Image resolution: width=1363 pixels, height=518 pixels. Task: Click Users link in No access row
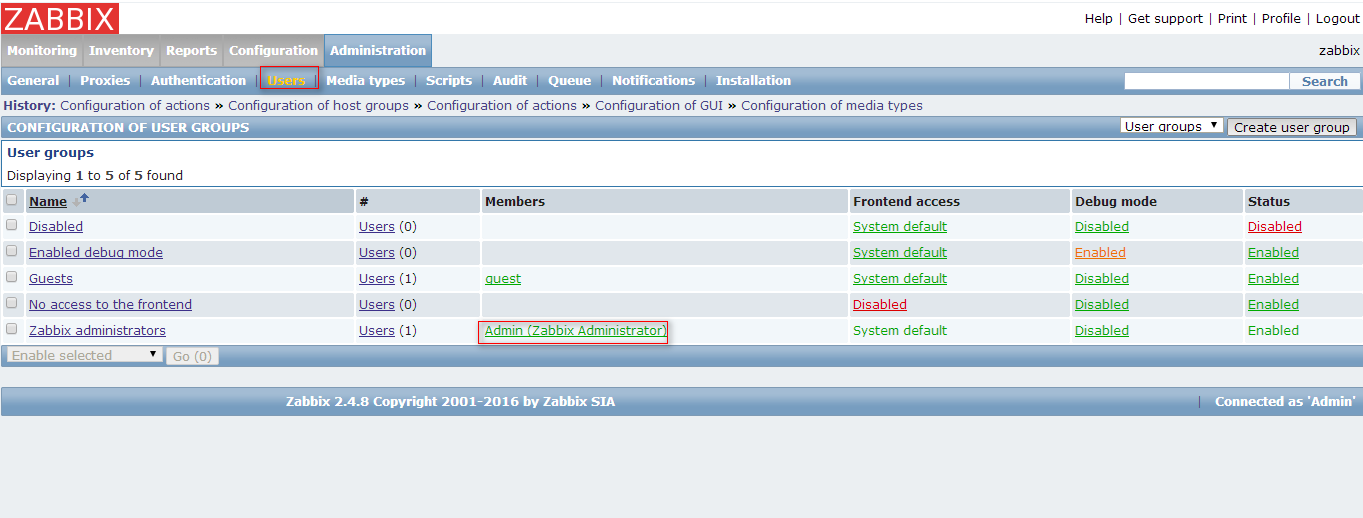pyautogui.click(x=377, y=305)
